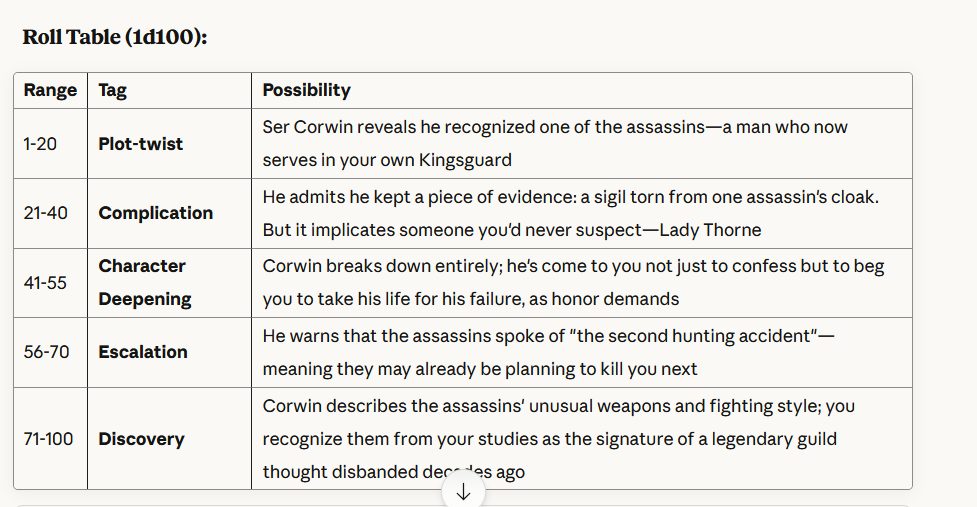Click the "Roll Table (1d100):" heading
Screen dimensions: 977x507
click(x=115, y=37)
